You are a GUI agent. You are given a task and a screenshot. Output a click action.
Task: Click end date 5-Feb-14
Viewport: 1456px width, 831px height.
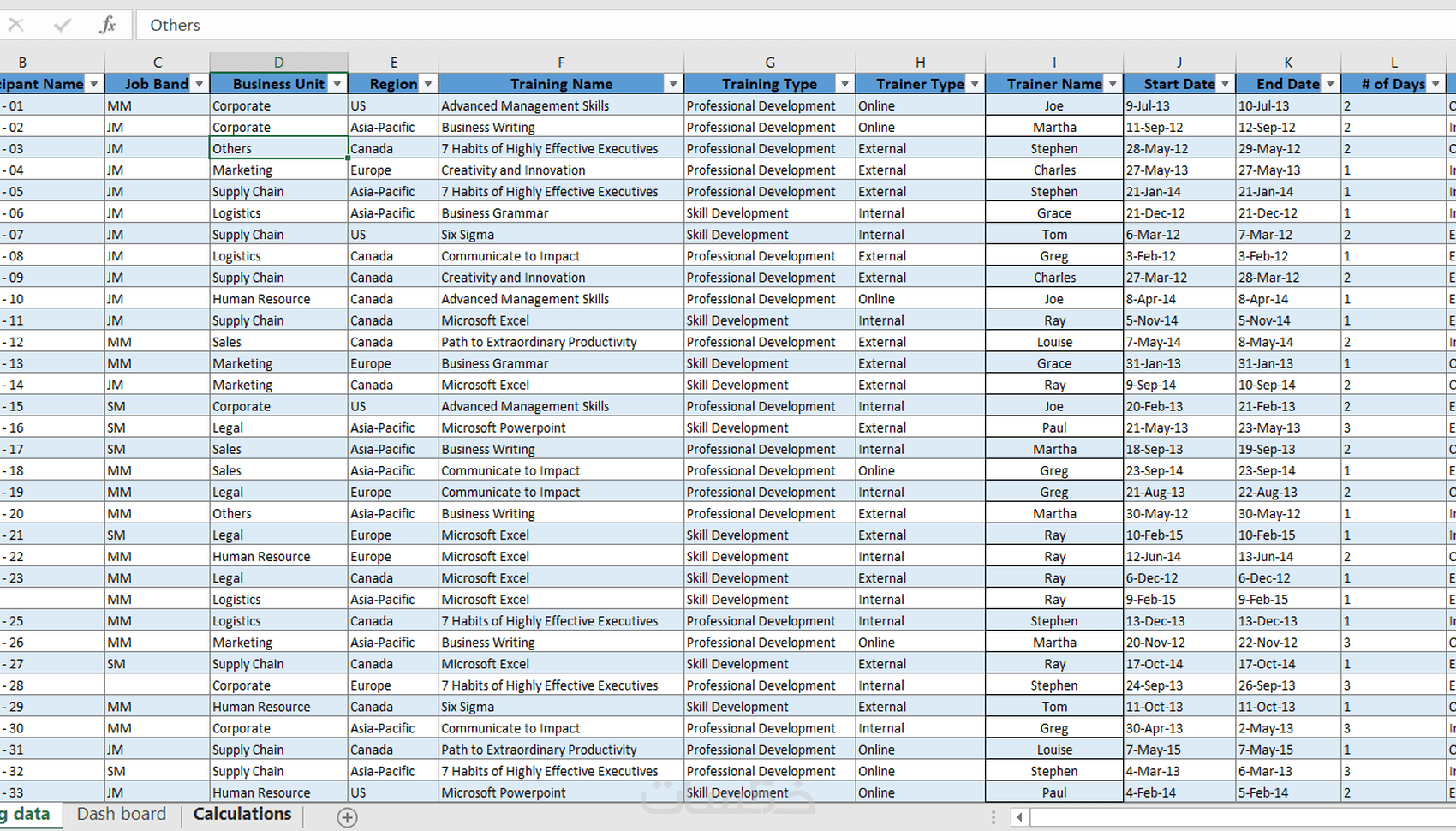(1288, 792)
